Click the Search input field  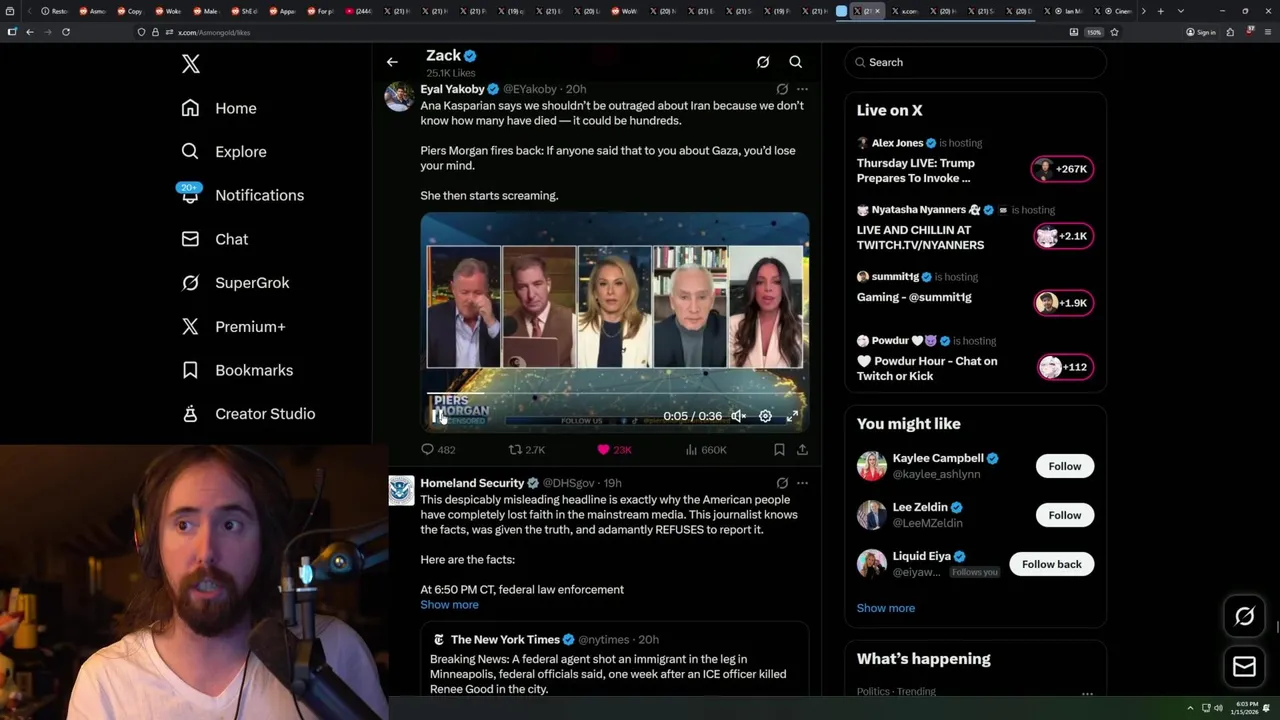click(x=975, y=62)
